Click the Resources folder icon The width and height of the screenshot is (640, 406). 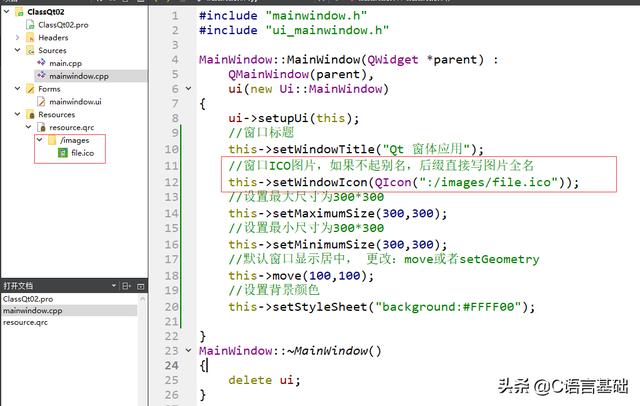coord(30,114)
